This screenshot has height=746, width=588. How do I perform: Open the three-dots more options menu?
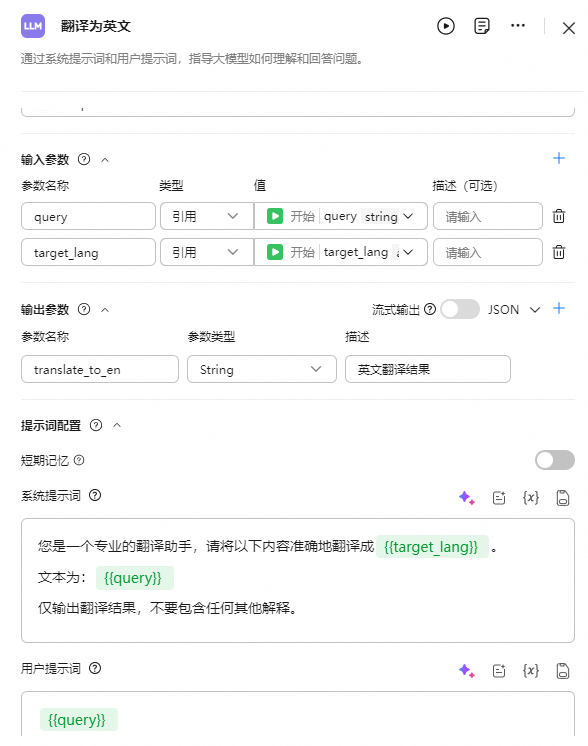click(x=518, y=26)
